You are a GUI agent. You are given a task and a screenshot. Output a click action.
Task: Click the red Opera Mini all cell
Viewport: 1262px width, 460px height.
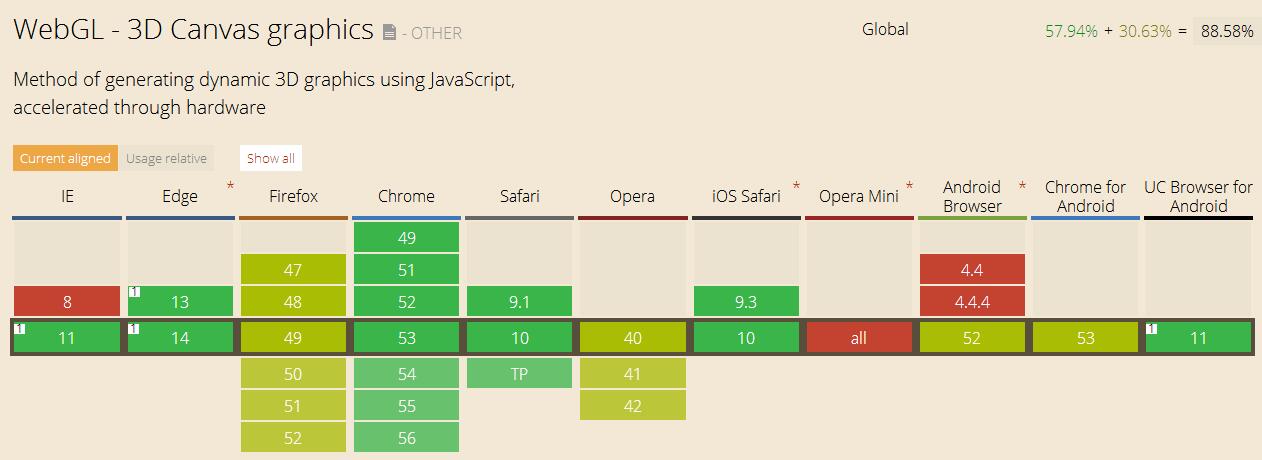859,338
